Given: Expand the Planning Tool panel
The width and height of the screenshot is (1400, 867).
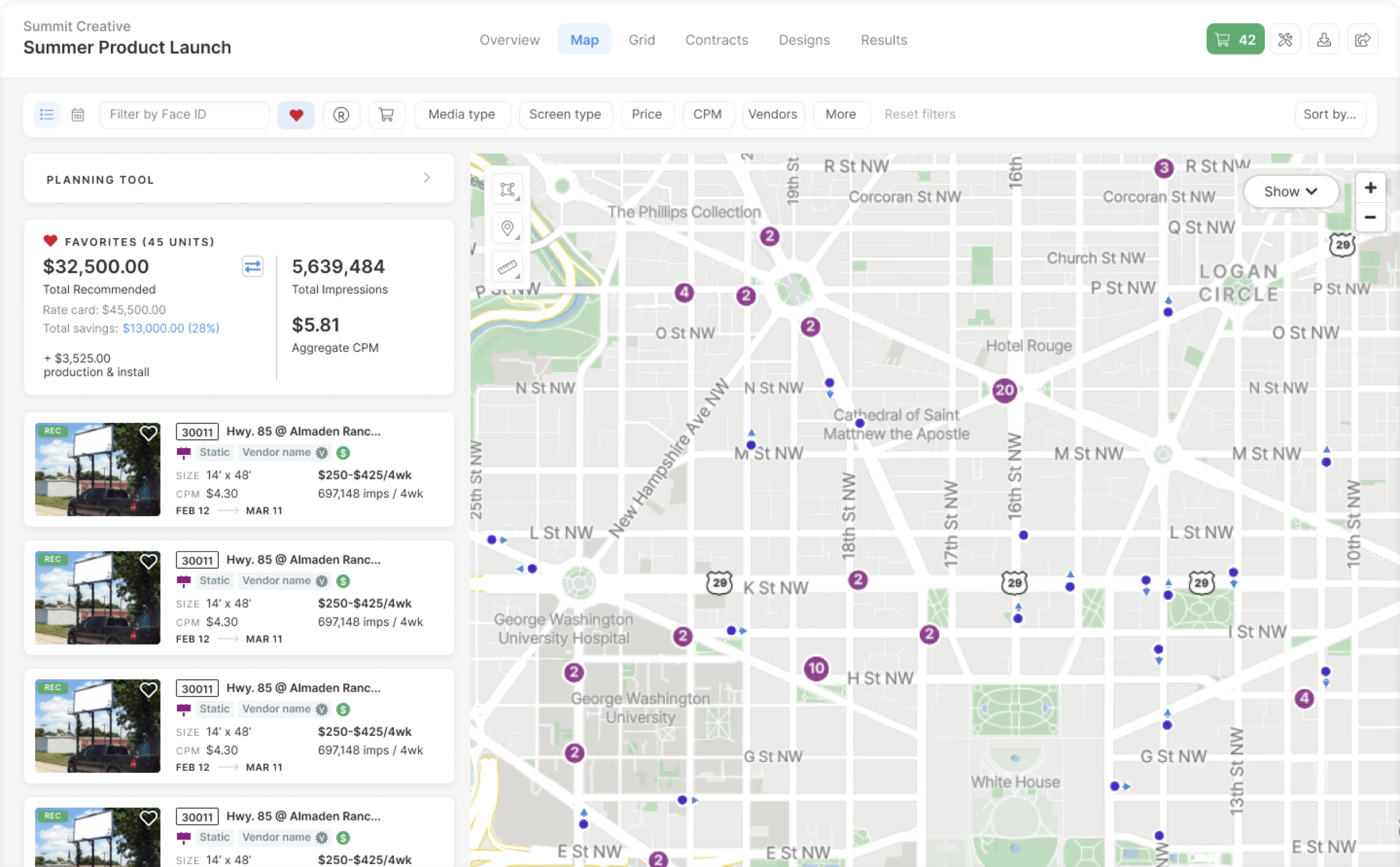Looking at the screenshot, I should (x=239, y=178).
